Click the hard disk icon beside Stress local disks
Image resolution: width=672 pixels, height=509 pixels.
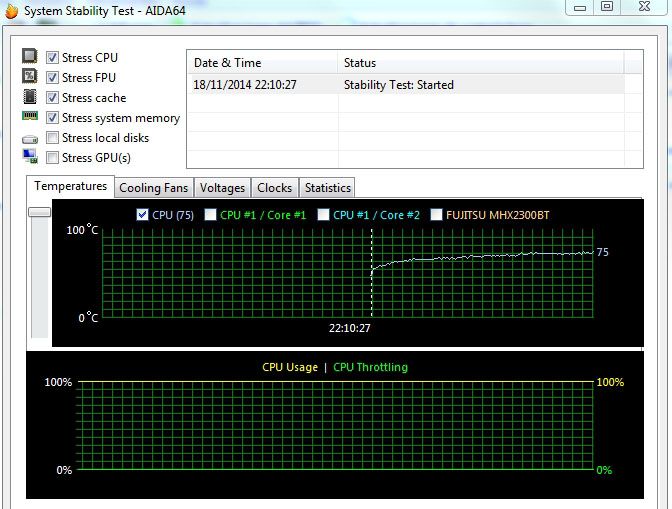30,139
